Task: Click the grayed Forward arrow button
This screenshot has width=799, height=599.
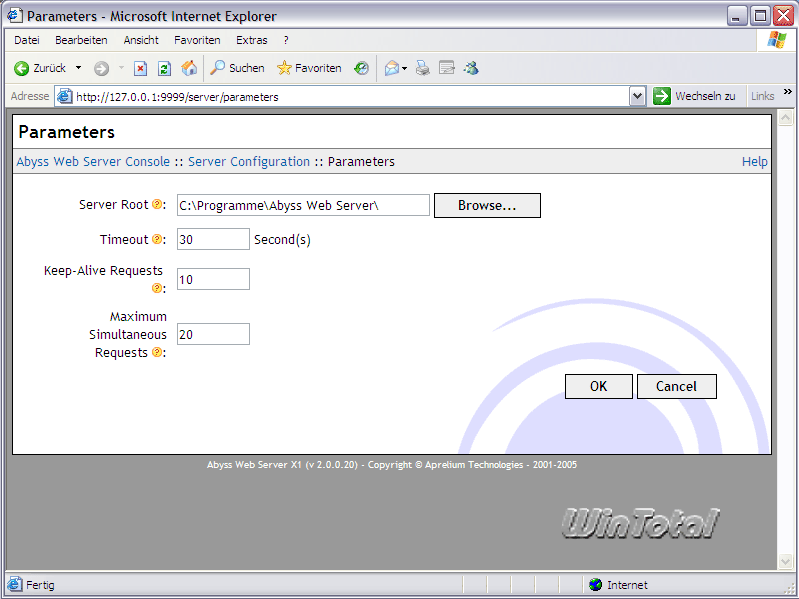Action: 101,68
